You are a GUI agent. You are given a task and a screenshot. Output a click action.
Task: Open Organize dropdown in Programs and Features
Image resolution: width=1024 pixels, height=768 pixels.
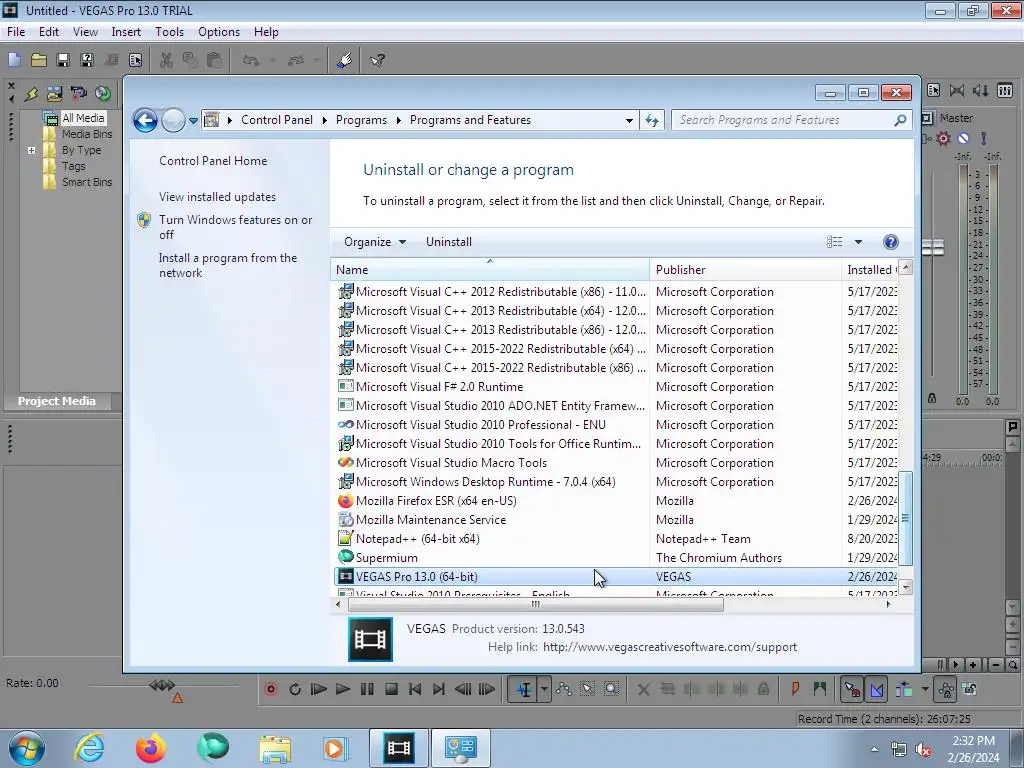pyautogui.click(x=375, y=242)
